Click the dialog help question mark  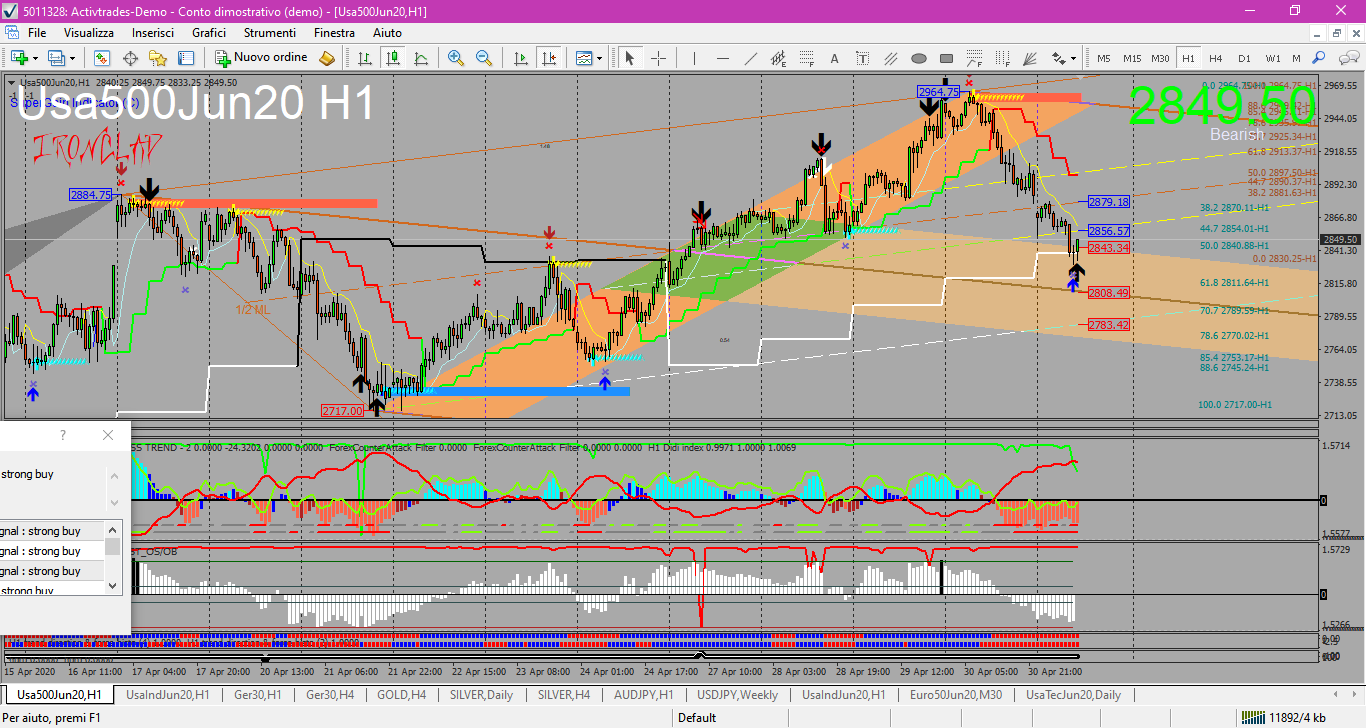[x=63, y=435]
